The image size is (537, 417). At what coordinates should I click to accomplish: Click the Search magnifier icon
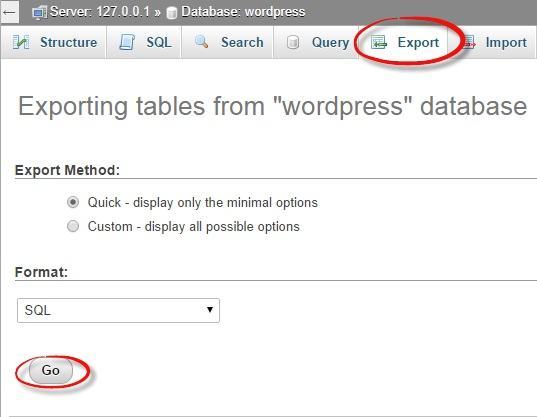coord(201,42)
